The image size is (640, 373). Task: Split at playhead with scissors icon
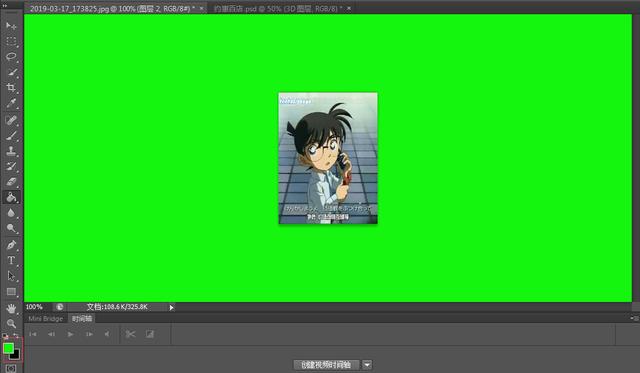click(130, 334)
